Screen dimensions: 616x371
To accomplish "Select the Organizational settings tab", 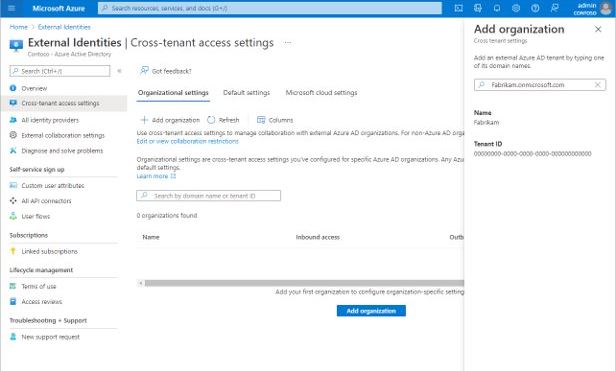I will click(173, 93).
